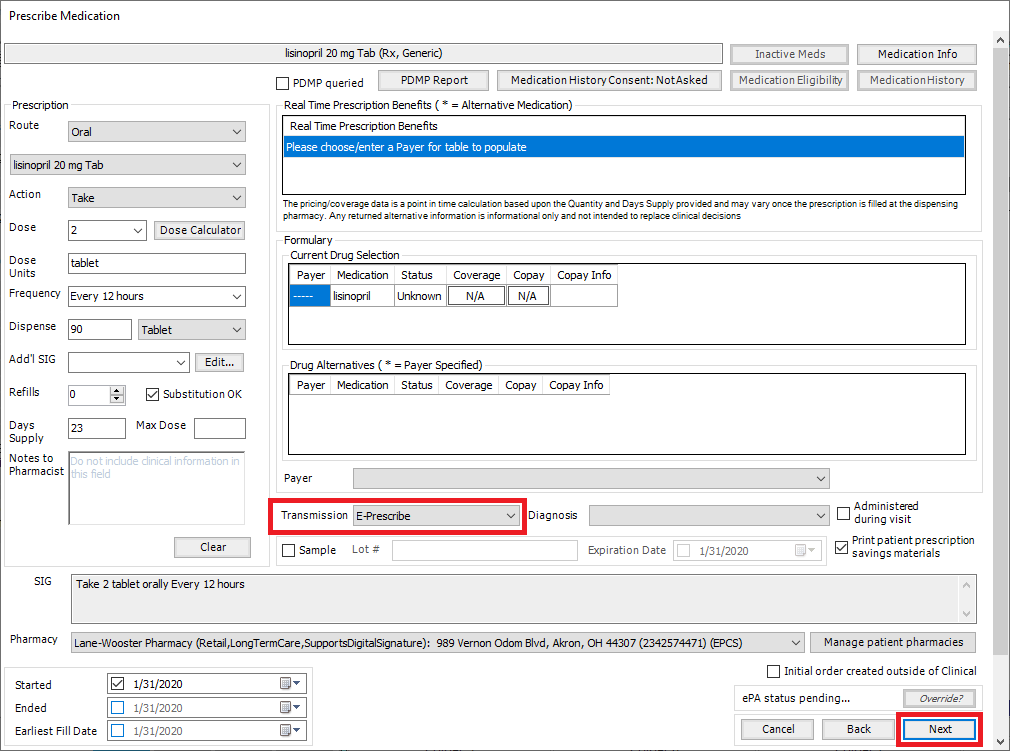This screenshot has width=1010, height=751.
Task: Select the highlighted Payer cell in Current Drug Selection
Action: pos(310,296)
